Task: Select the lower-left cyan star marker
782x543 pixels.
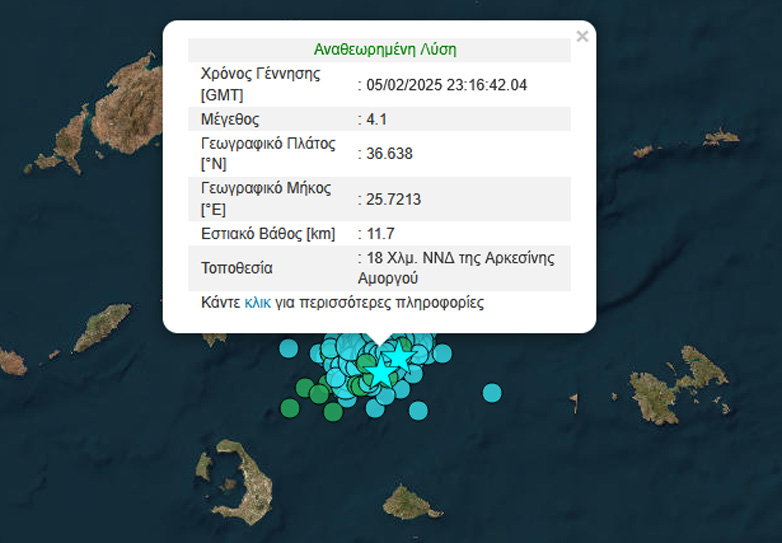Action: pyautogui.click(x=381, y=372)
